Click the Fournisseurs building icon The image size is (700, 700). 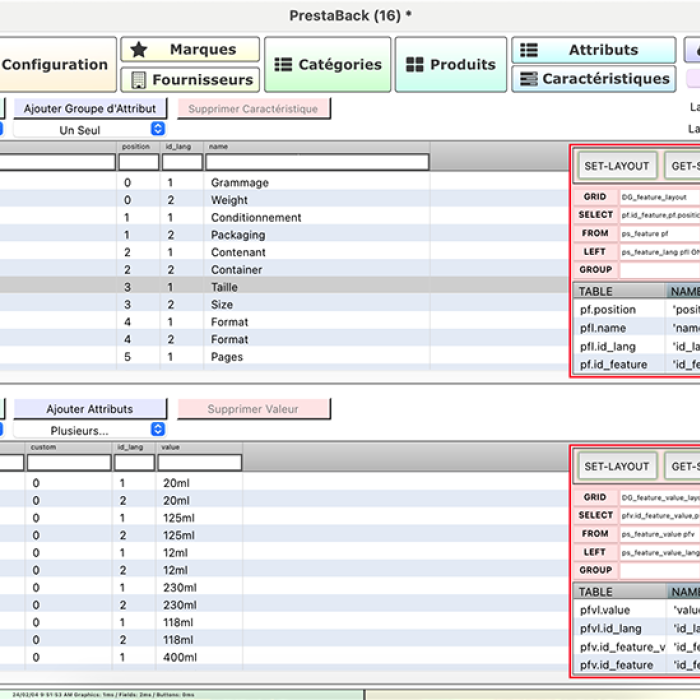click(x=138, y=80)
